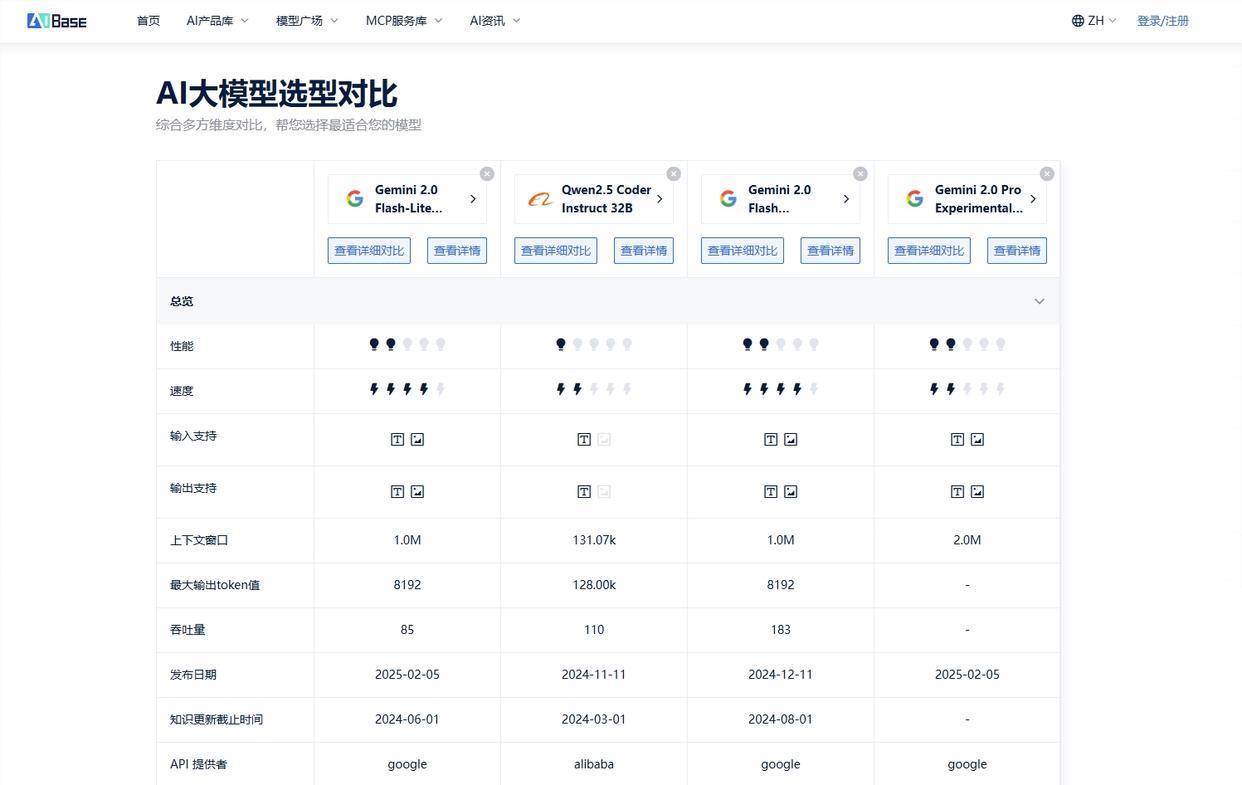Click API provider alibaba
This screenshot has height=785, width=1242.
click(x=594, y=764)
